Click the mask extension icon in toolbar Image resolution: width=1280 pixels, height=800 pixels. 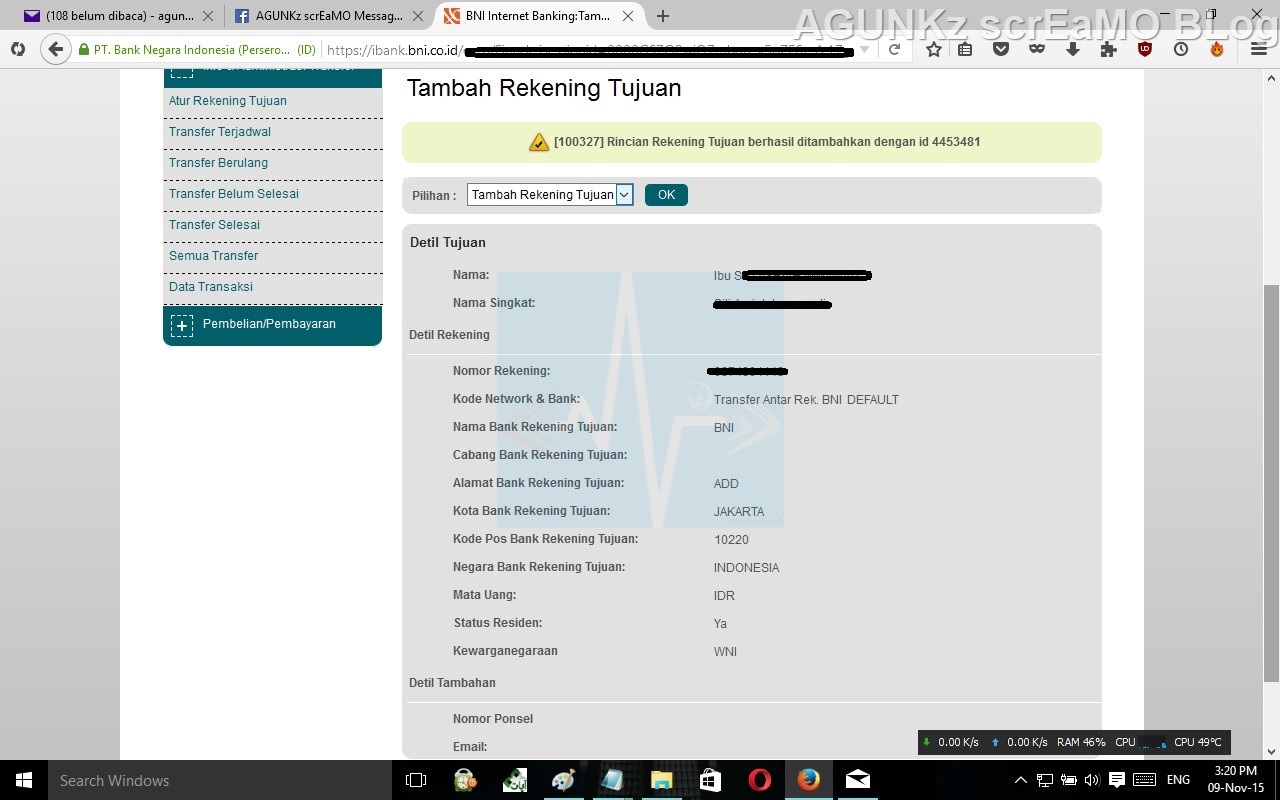tap(1037, 49)
